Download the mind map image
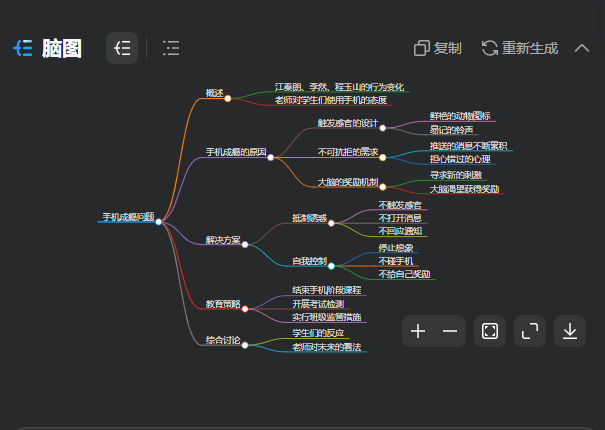This screenshot has height=430, width=605. [570, 331]
